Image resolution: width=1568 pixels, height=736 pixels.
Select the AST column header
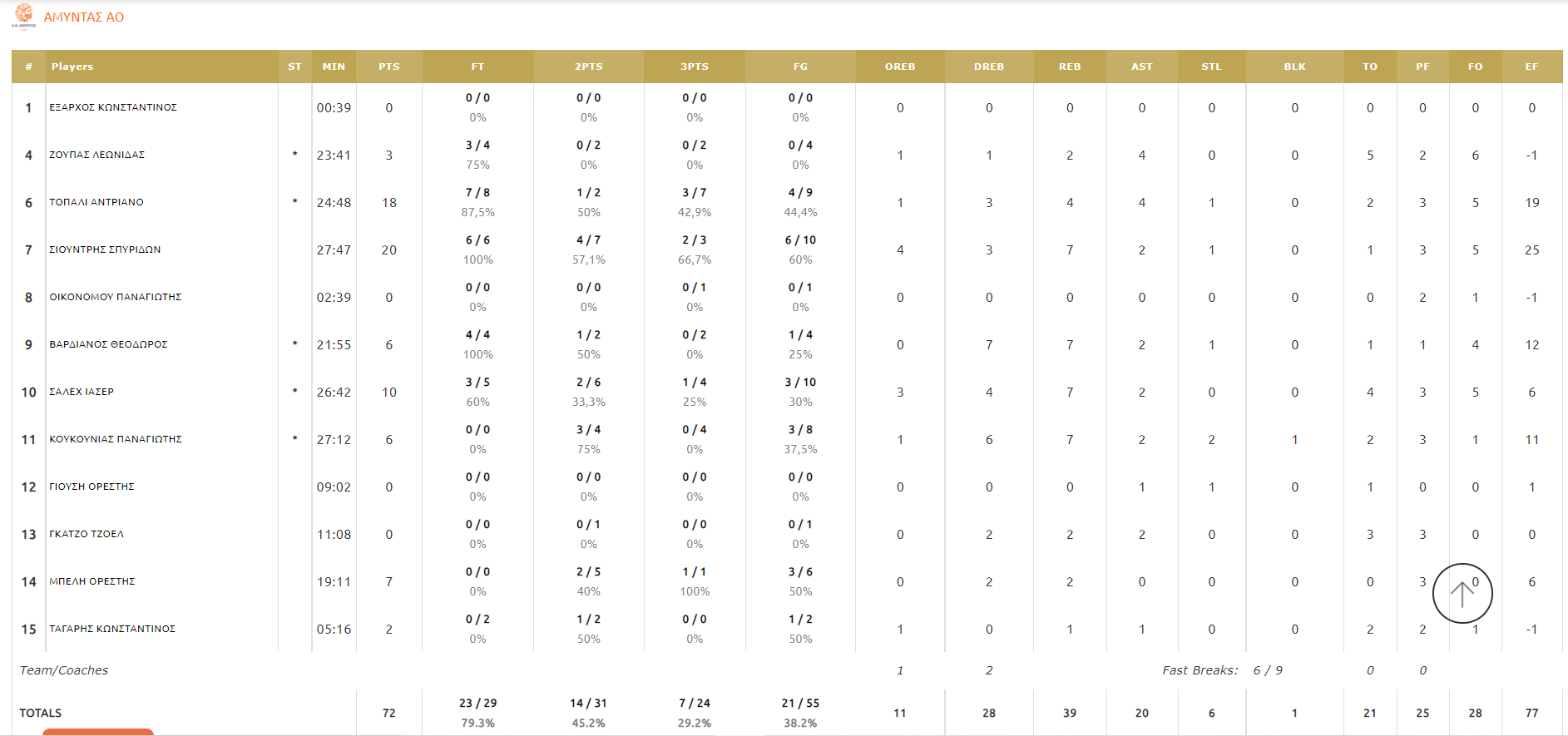click(x=1141, y=67)
